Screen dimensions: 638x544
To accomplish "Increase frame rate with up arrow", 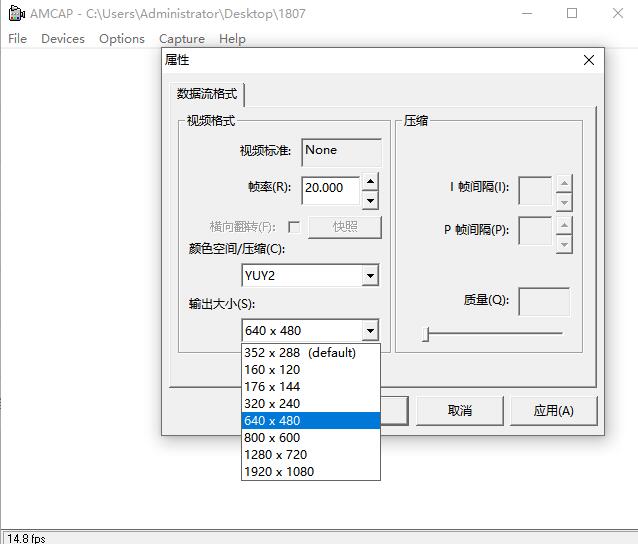I will tap(370, 181).
